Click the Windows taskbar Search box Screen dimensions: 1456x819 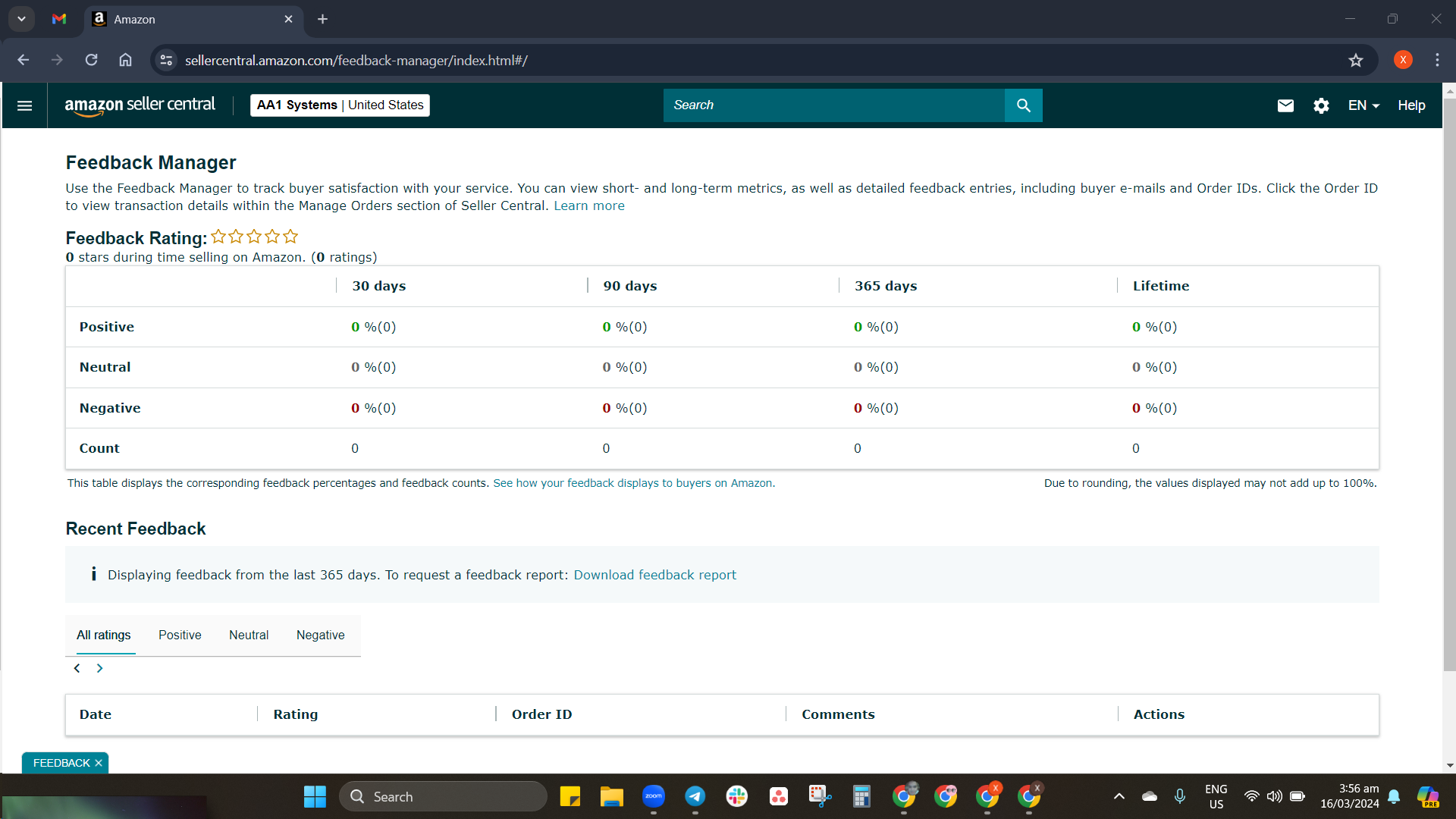click(443, 796)
